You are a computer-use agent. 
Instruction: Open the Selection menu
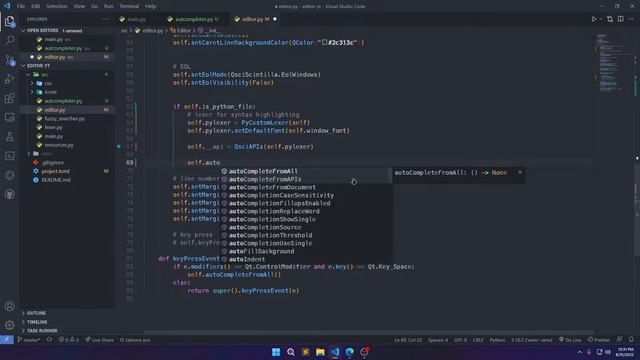57,6
